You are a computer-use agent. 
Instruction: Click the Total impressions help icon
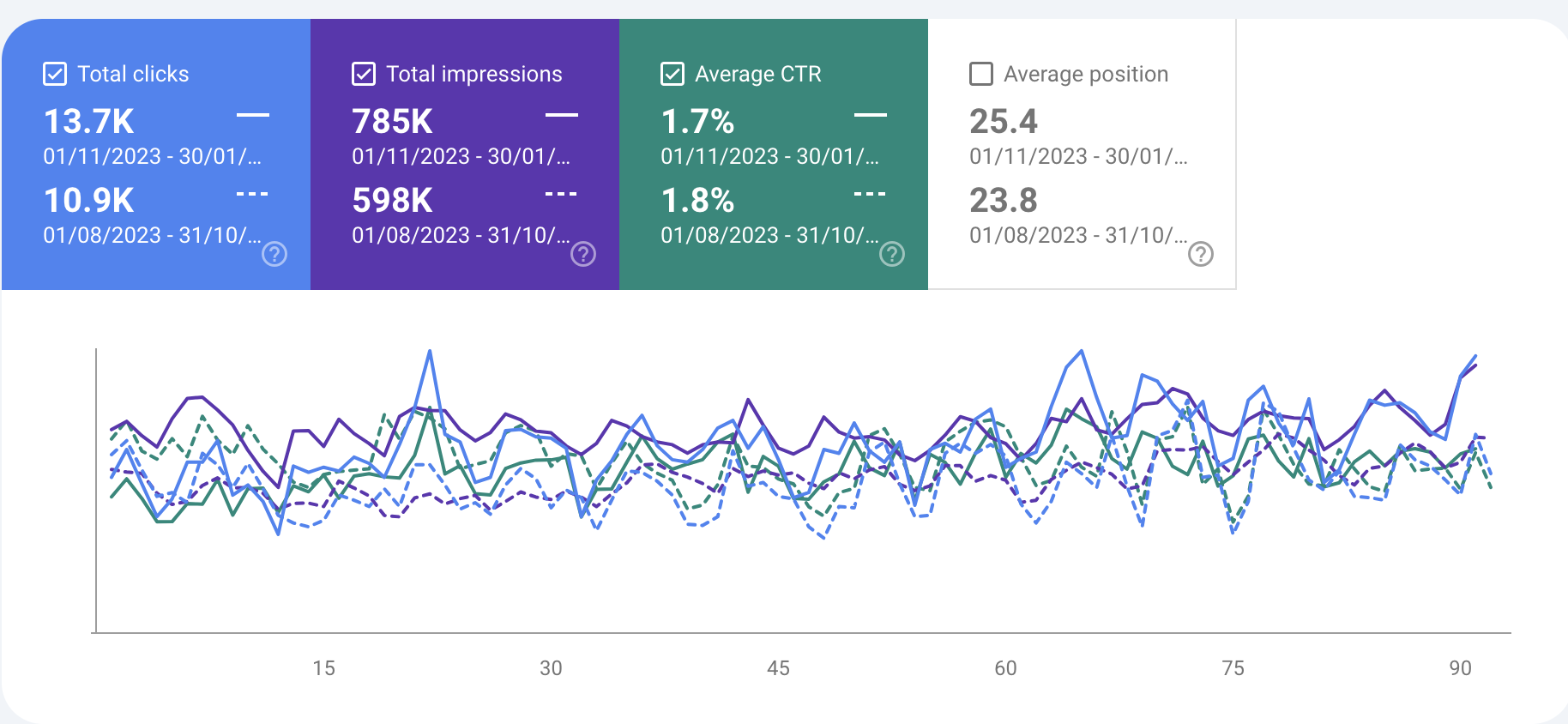pos(583,254)
